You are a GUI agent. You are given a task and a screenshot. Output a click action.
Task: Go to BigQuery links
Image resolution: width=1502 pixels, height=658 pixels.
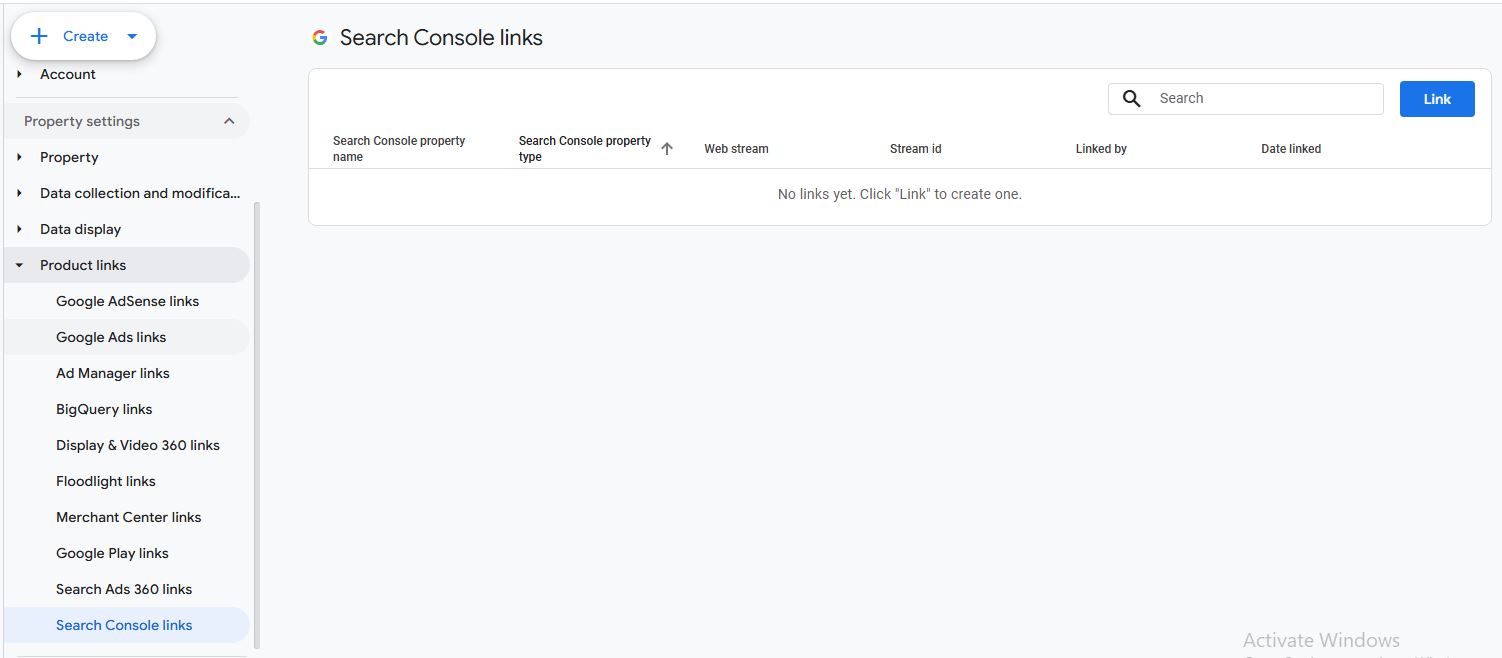click(x=104, y=409)
